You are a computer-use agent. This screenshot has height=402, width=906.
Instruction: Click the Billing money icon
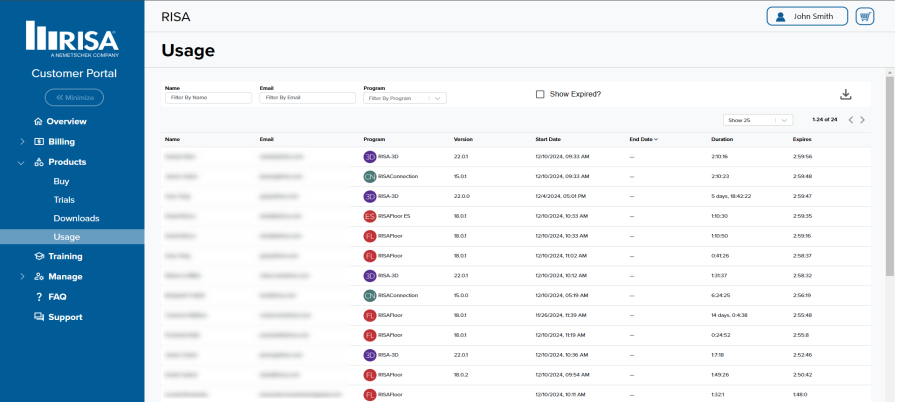click(39, 142)
